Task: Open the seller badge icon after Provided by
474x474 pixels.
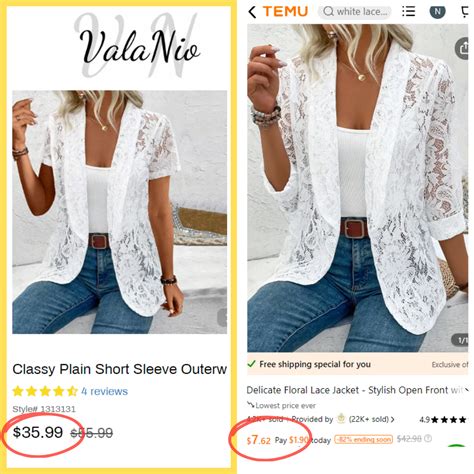Action: [x=341, y=419]
